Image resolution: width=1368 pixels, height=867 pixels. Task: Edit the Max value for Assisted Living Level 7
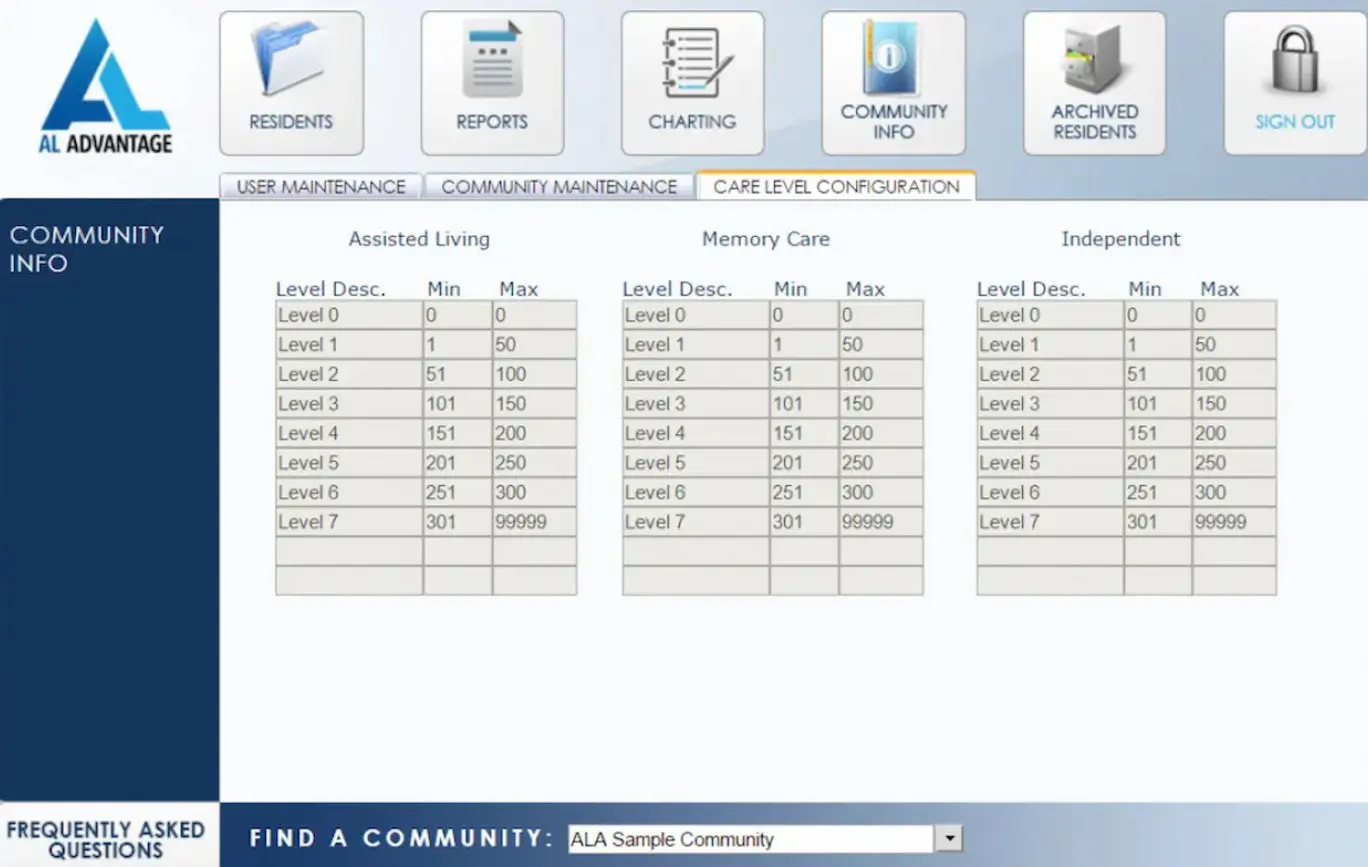[535, 521]
